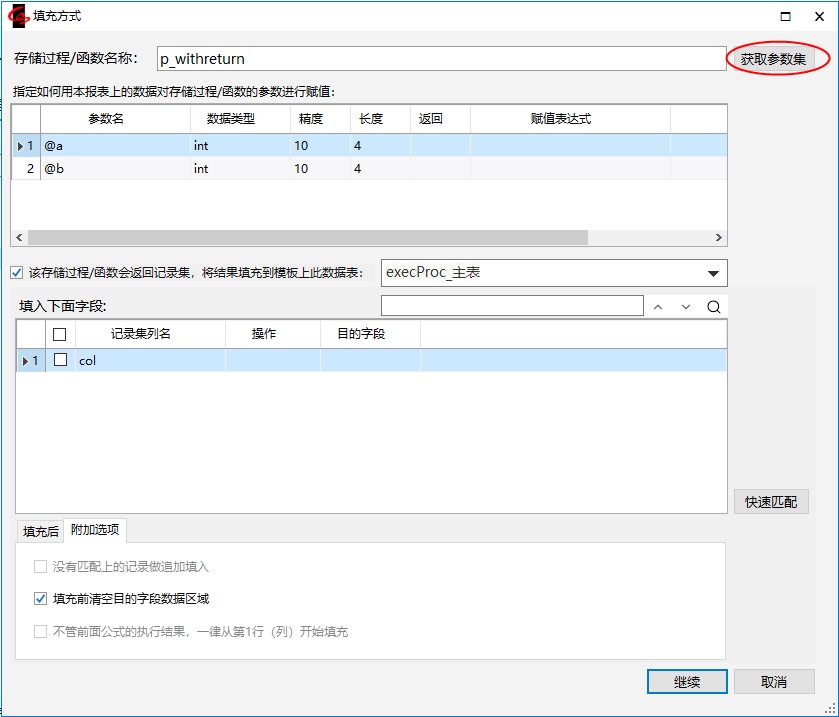Click the 继续 button

point(686,682)
